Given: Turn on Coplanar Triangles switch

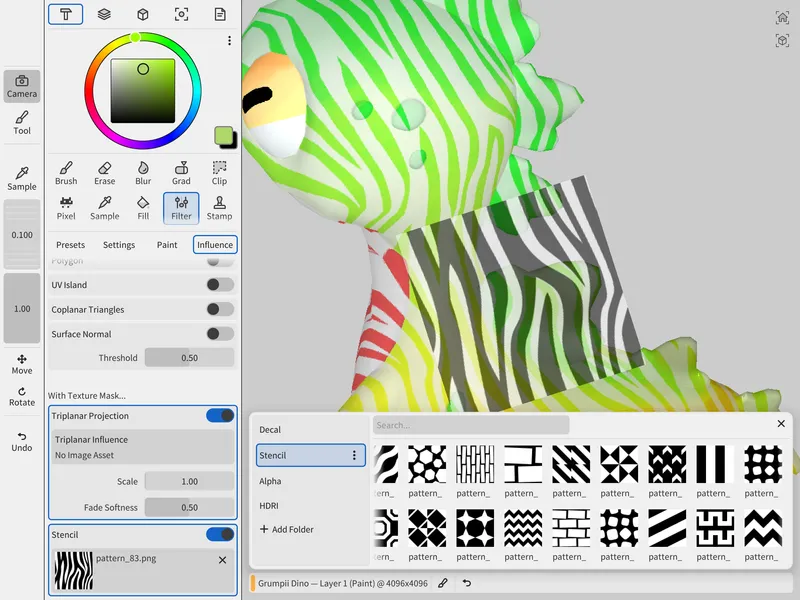Looking at the screenshot, I should [220, 310].
